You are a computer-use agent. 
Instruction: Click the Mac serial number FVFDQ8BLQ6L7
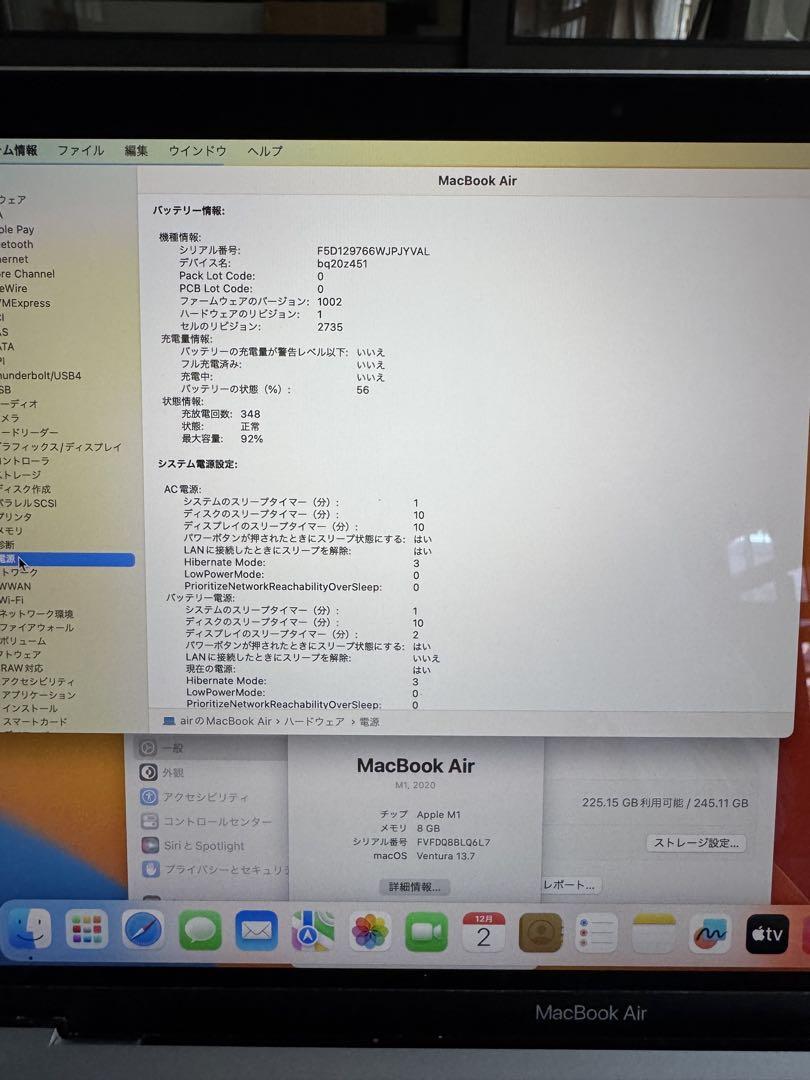tap(453, 842)
